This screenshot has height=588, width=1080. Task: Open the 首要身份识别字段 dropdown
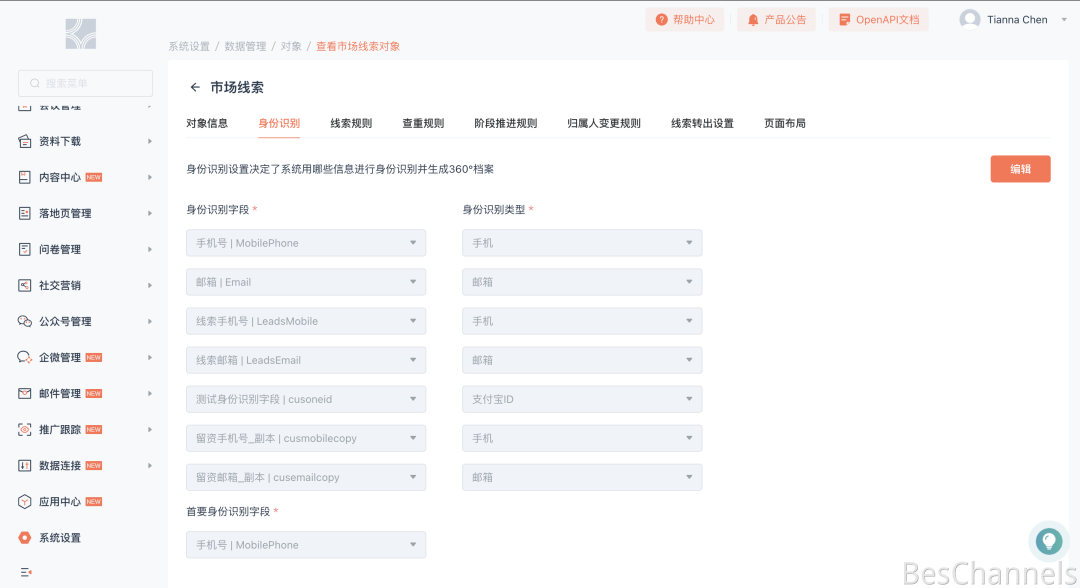[306, 545]
